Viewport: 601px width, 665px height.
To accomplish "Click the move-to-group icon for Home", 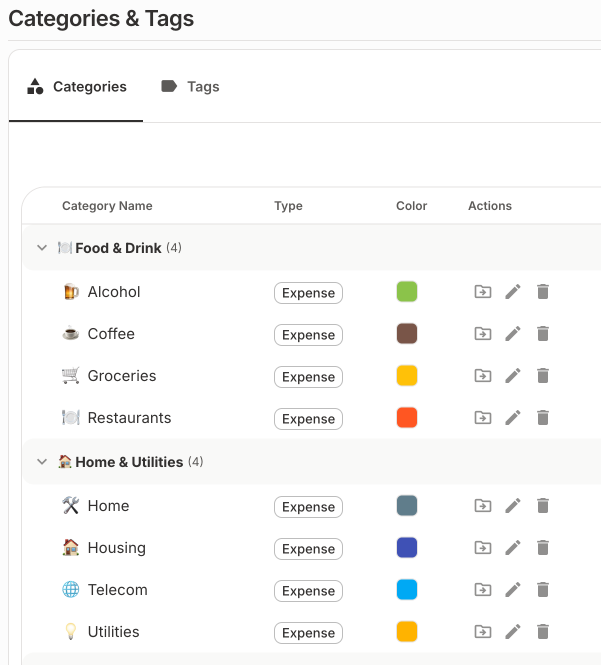I will click(x=483, y=506).
